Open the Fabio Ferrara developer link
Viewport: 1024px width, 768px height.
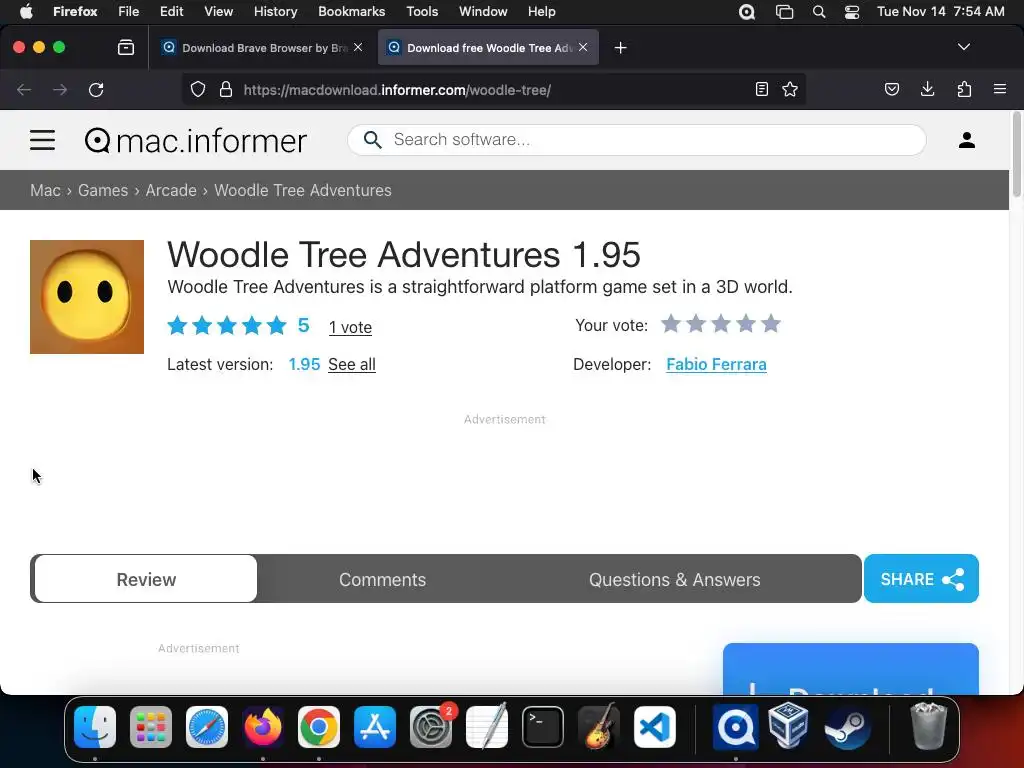(716, 364)
